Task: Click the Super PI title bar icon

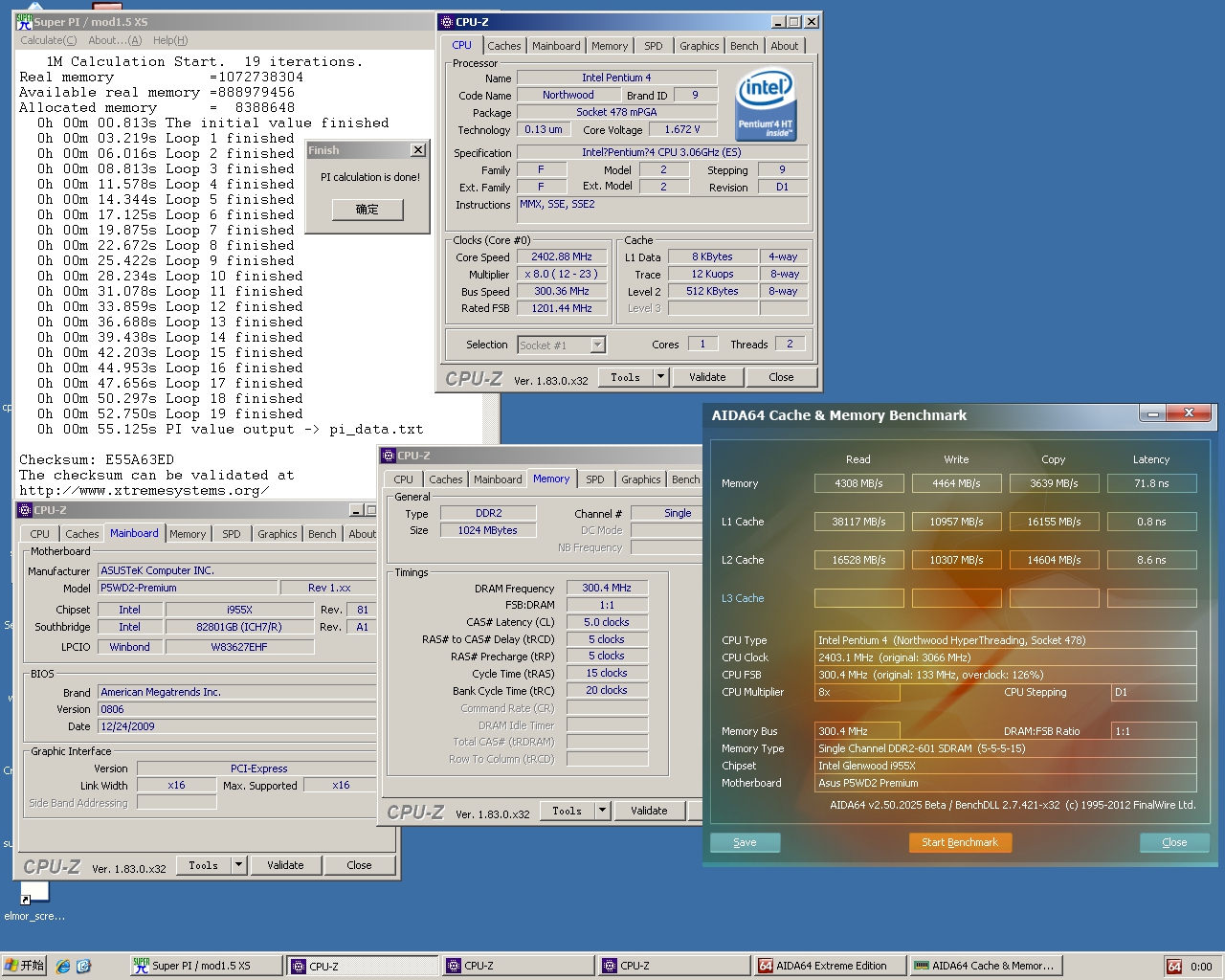Action: 25,21
